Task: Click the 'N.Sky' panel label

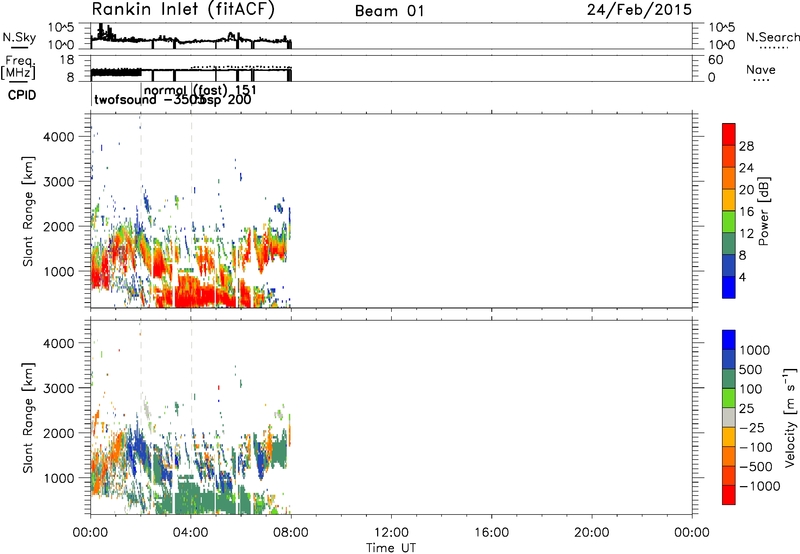Action: tap(19, 37)
